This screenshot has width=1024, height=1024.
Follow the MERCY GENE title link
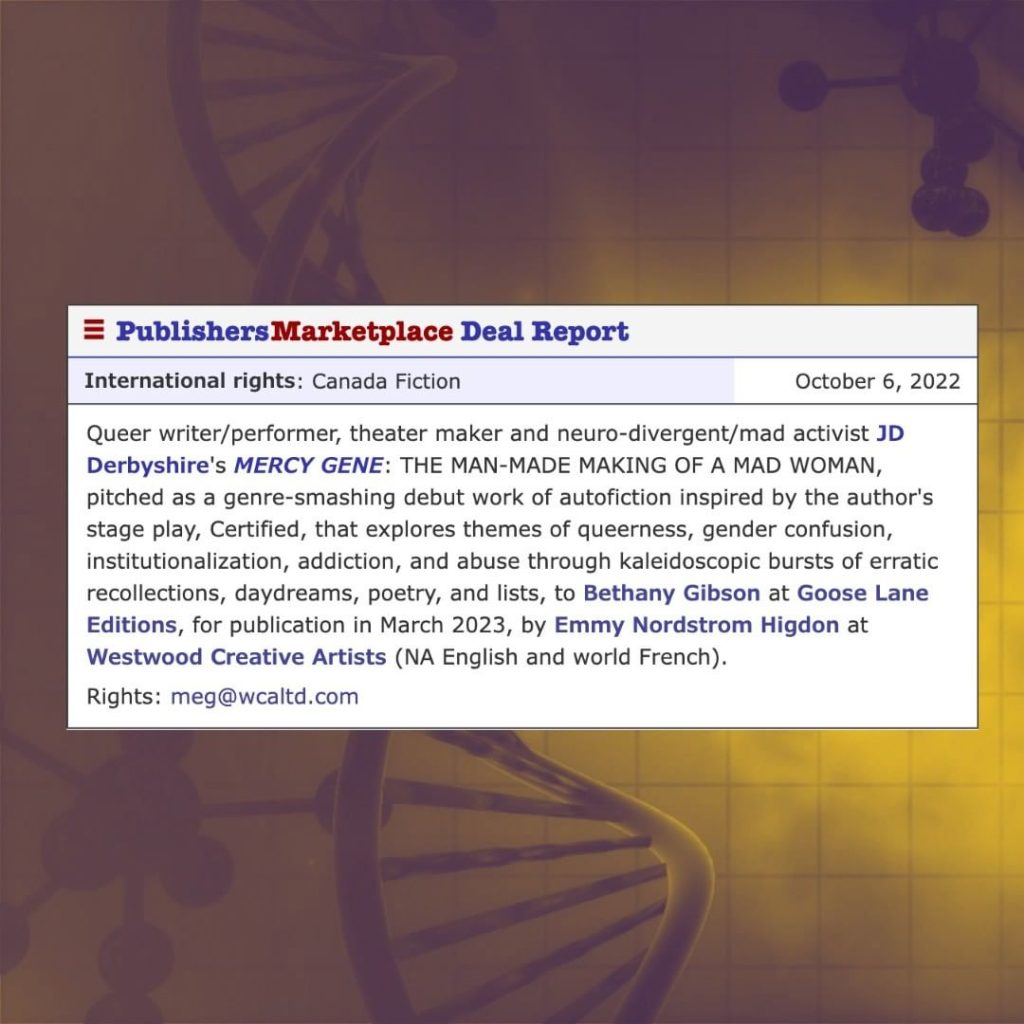[308, 465]
